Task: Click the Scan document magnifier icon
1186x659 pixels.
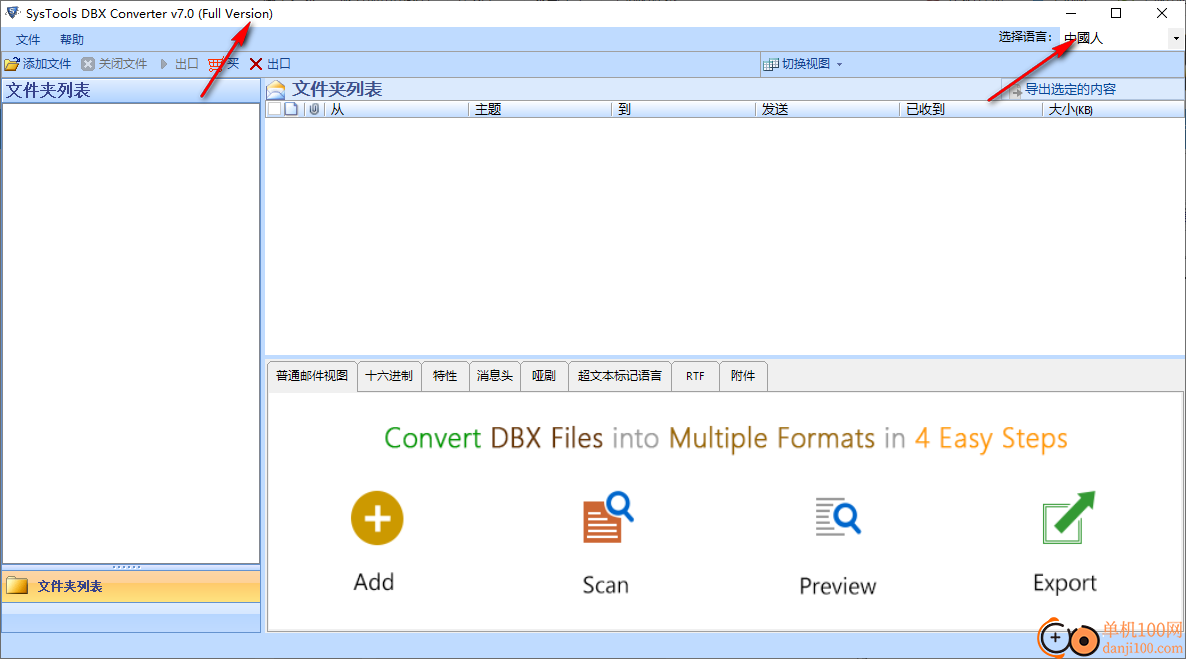Action: tap(607, 518)
